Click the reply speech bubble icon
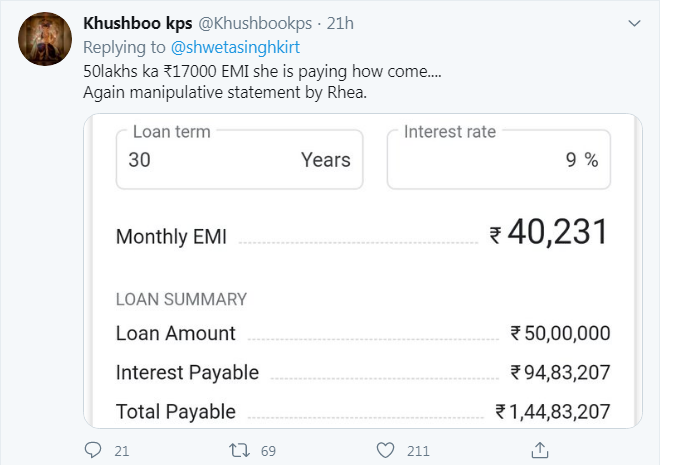The image size is (678, 465). point(93,451)
